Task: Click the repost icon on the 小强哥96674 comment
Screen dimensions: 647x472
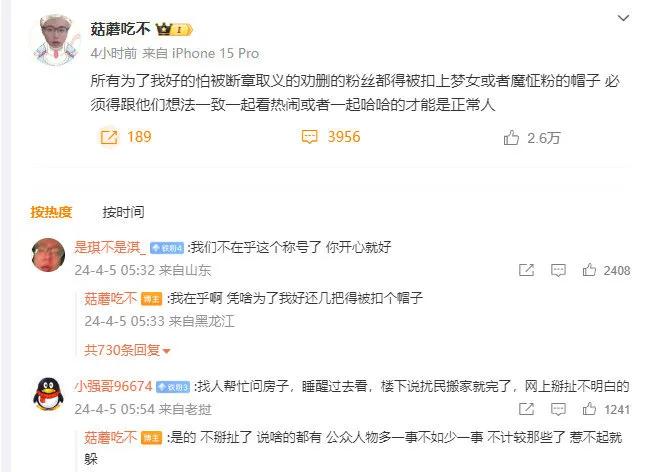Action: click(x=527, y=409)
